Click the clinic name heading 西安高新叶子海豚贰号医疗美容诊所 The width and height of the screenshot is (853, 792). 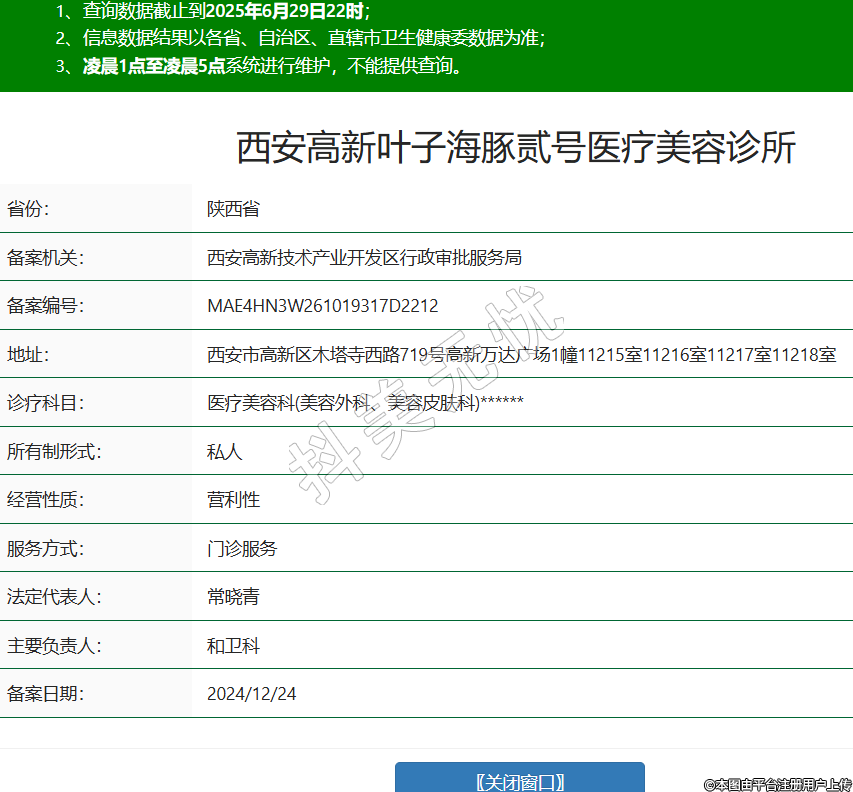[516, 147]
